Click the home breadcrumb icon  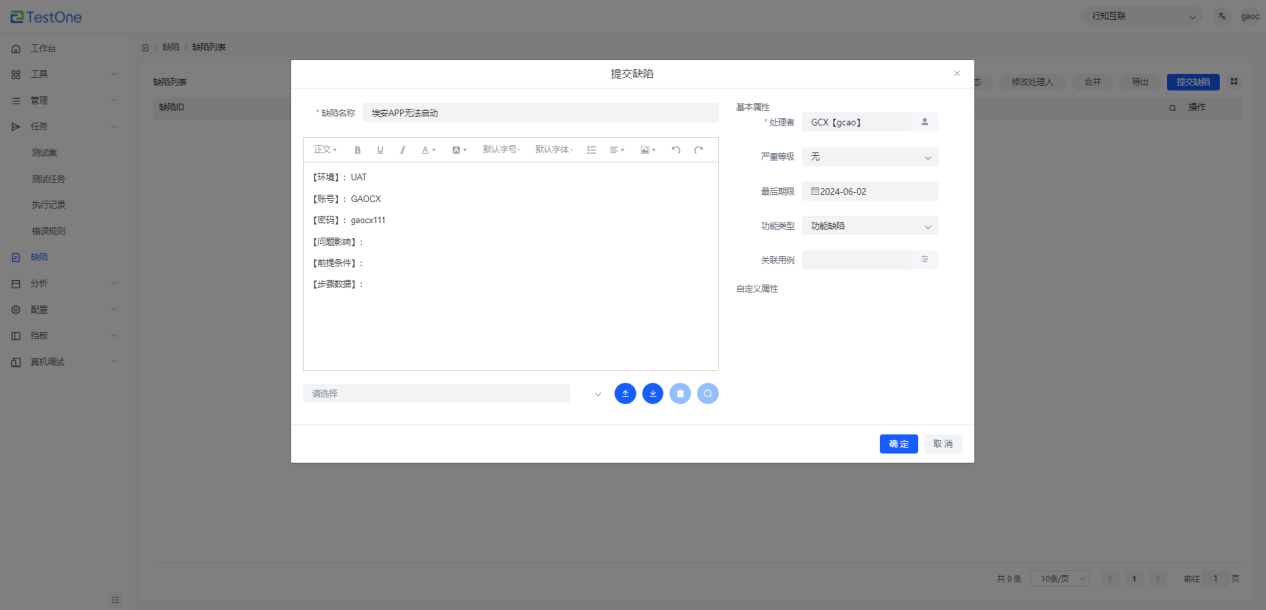(145, 48)
